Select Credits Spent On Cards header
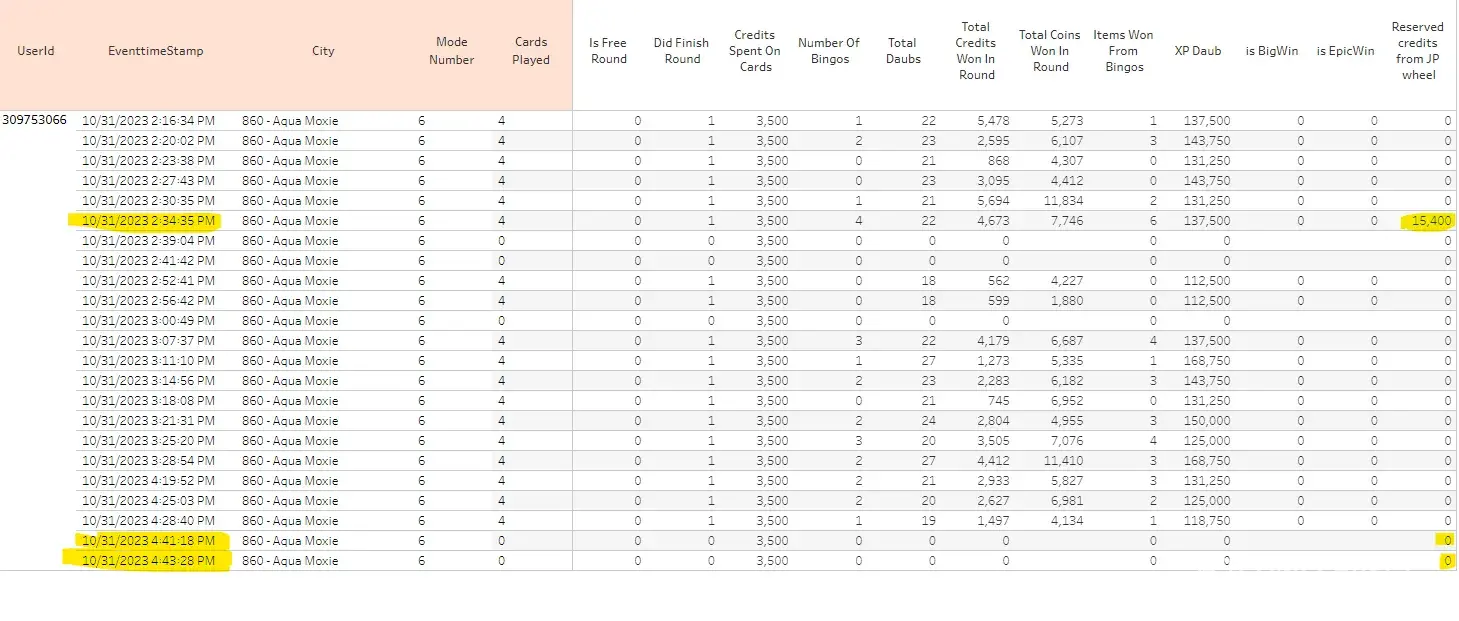This screenshot has width=1459, height=621. (755, 51)
